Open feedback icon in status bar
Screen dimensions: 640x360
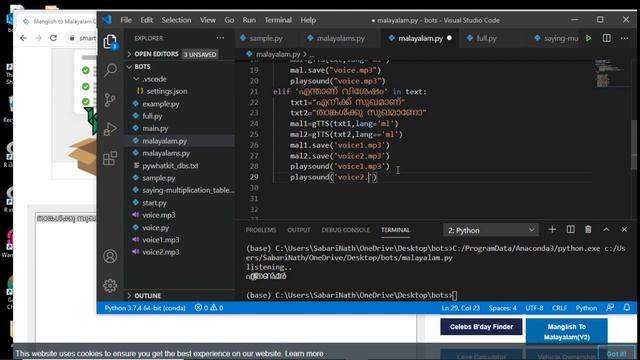tap(610, 307)
